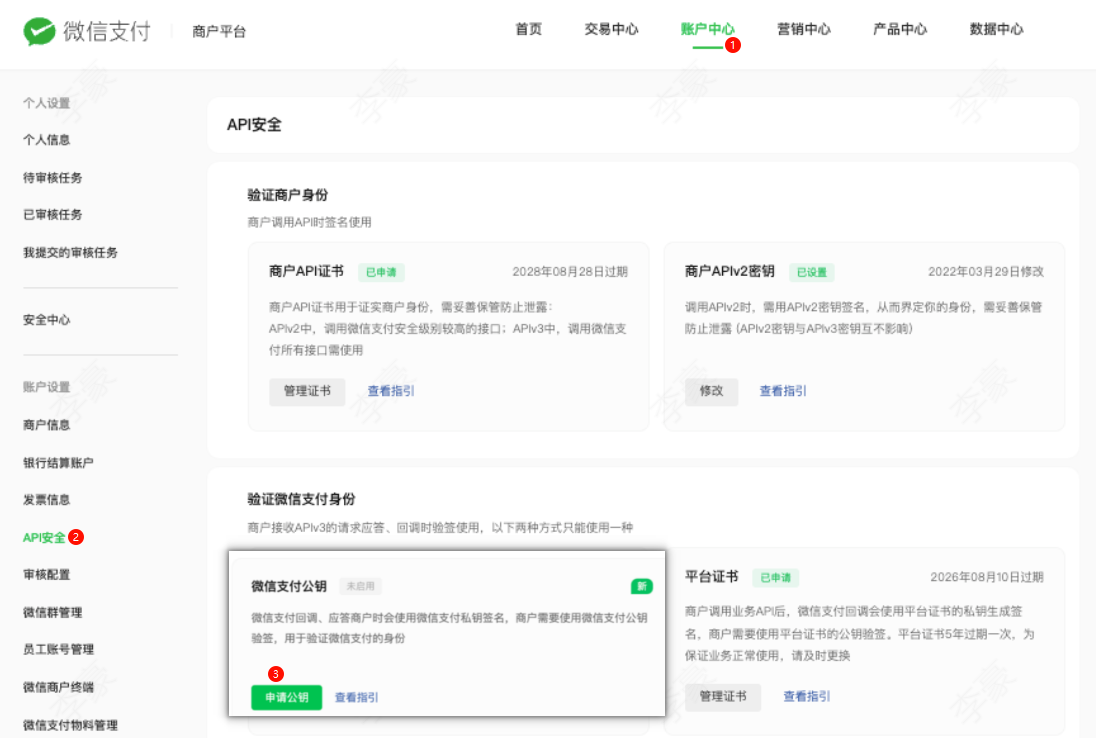Screen dimensions: 1096x738
Task: Open 安全中心 sidebar item
Action: coord(47,320)
